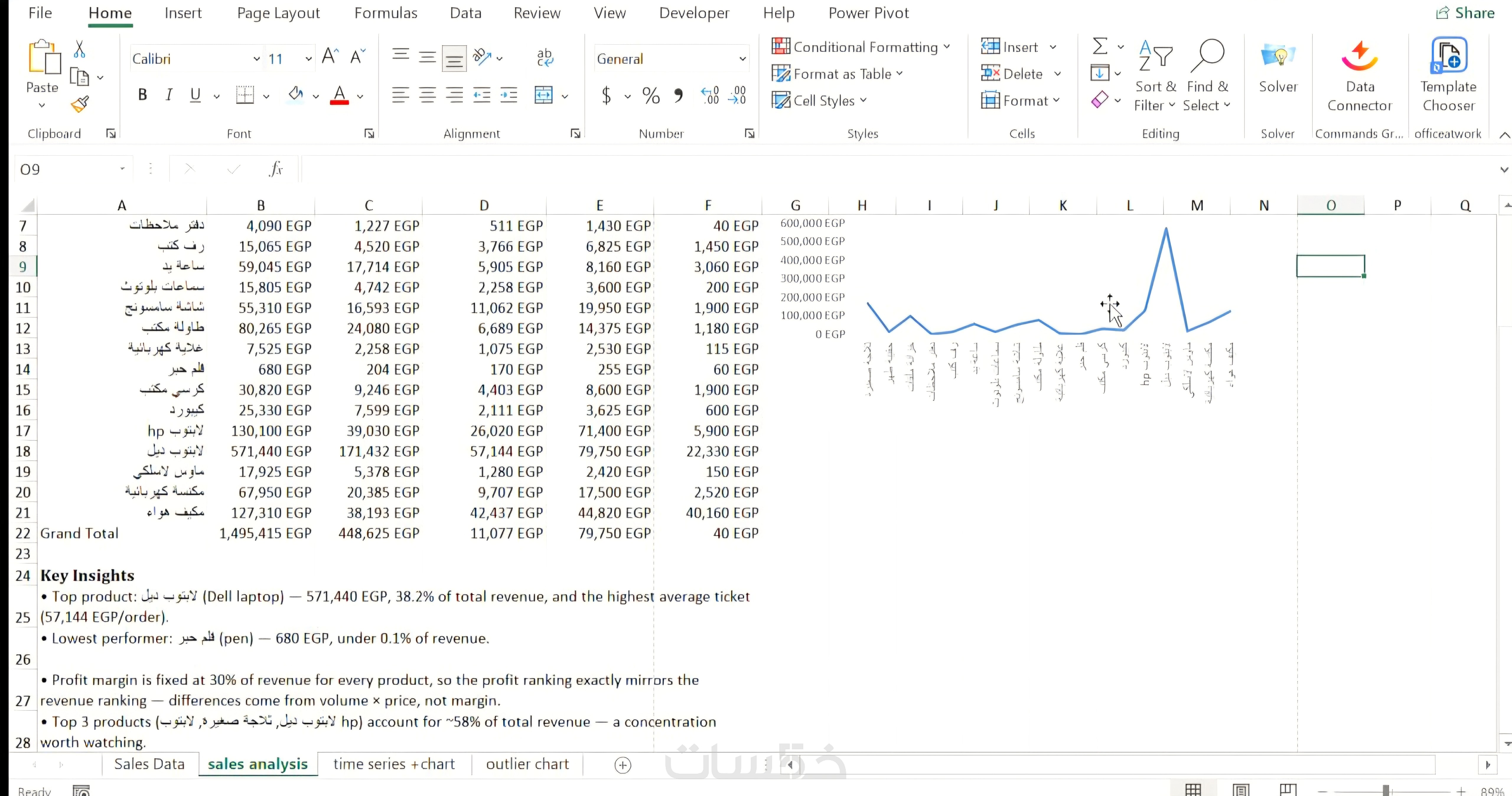Click the Paste clipboard icon

43,58
